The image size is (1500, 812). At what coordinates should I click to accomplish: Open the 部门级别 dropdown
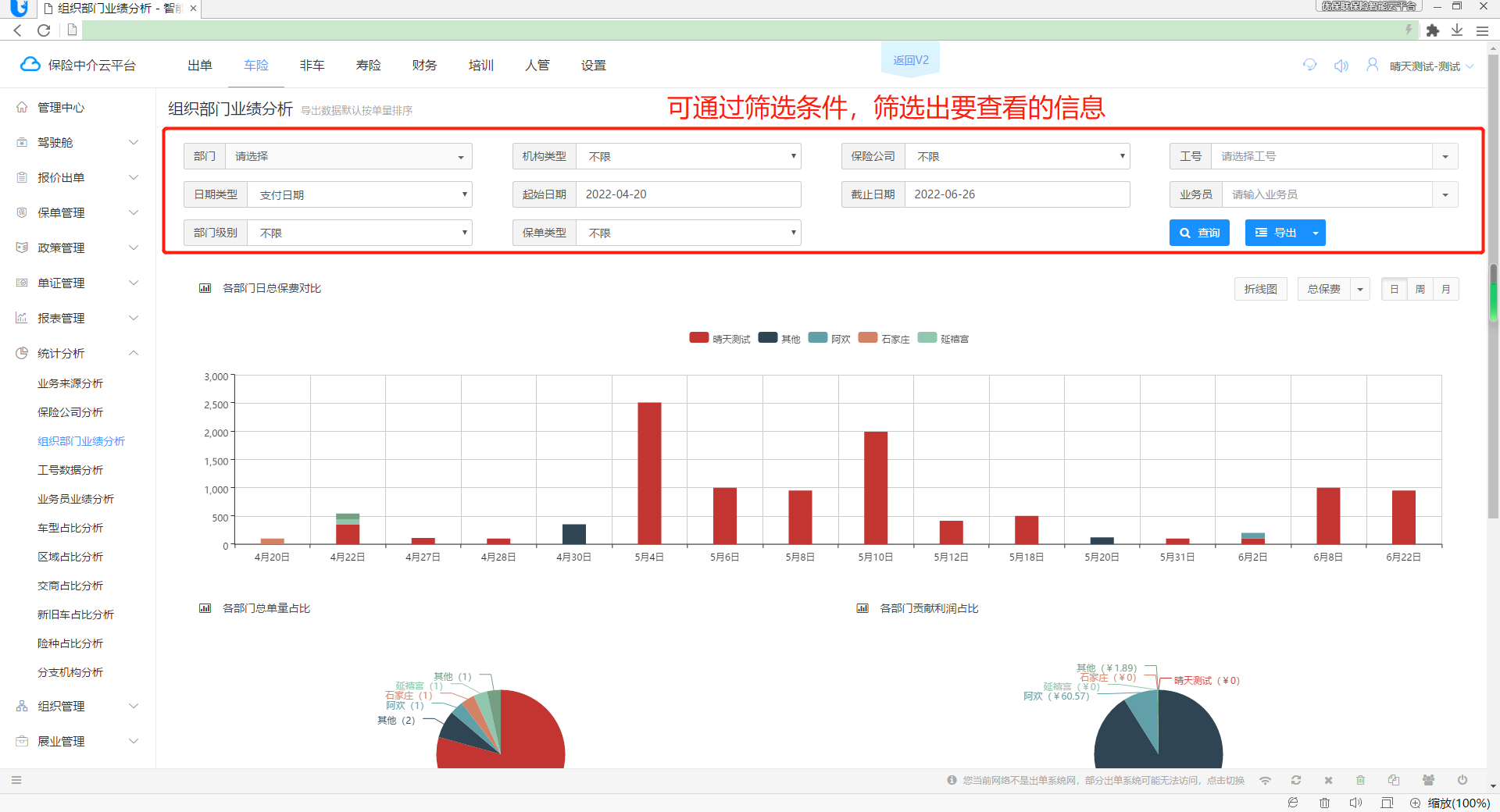(359, 233)
